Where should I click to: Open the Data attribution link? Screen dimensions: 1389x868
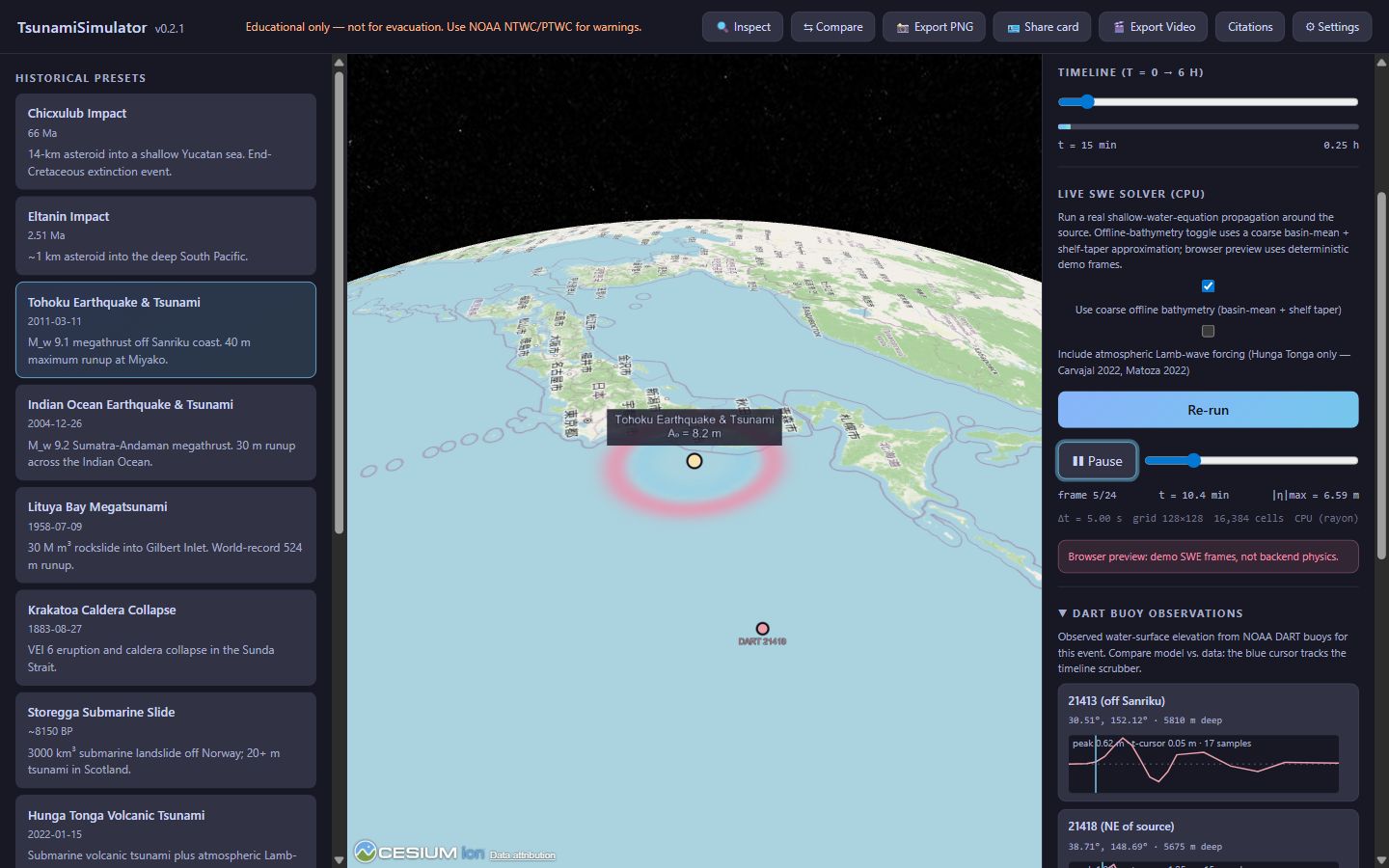click(x=522, y=855)
